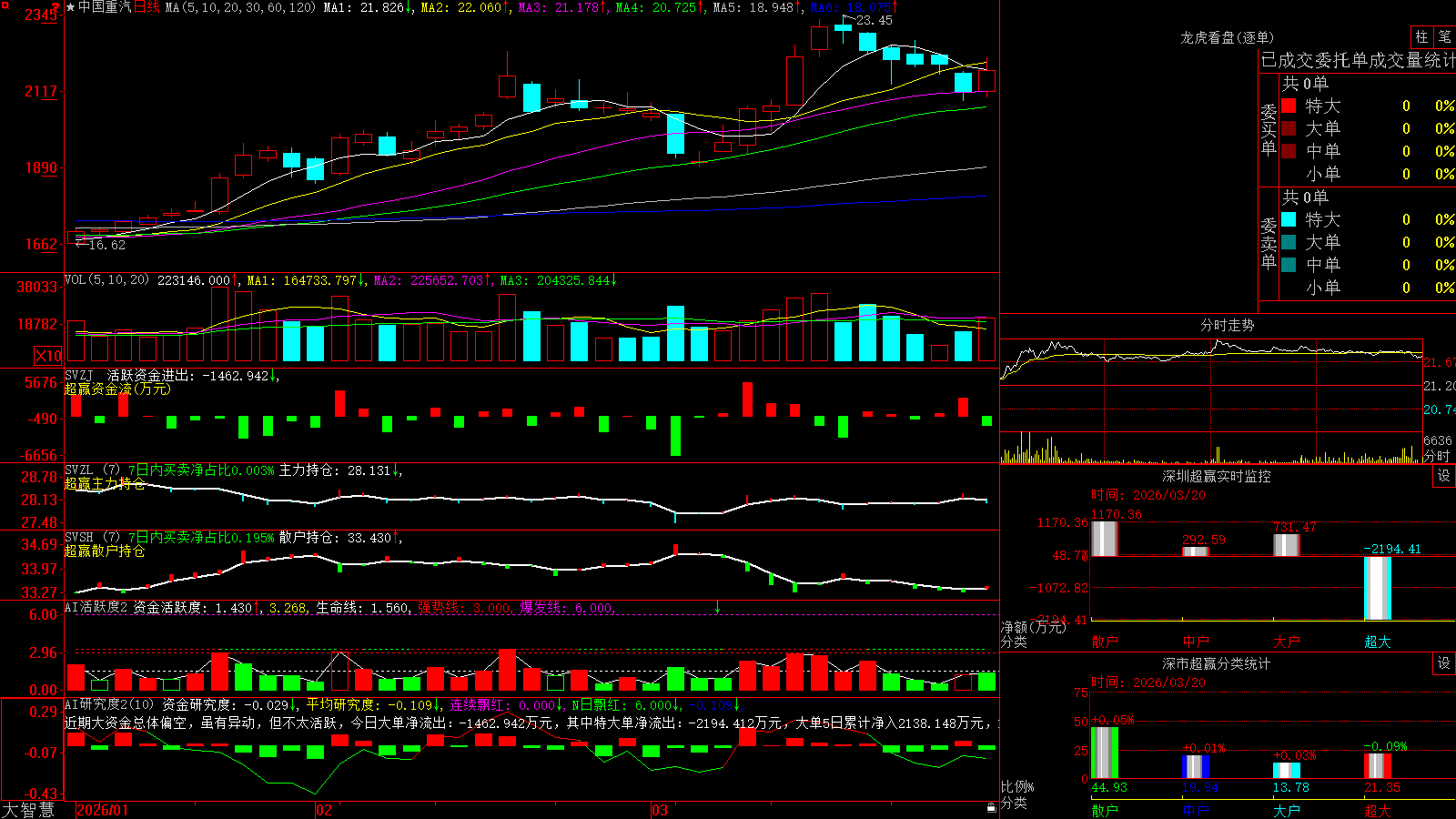Screen dimensions: 1456x819
Task: Click the dark red 委买单 中单 swatch
Action: pyautogui.click(x=1289, y=151)
